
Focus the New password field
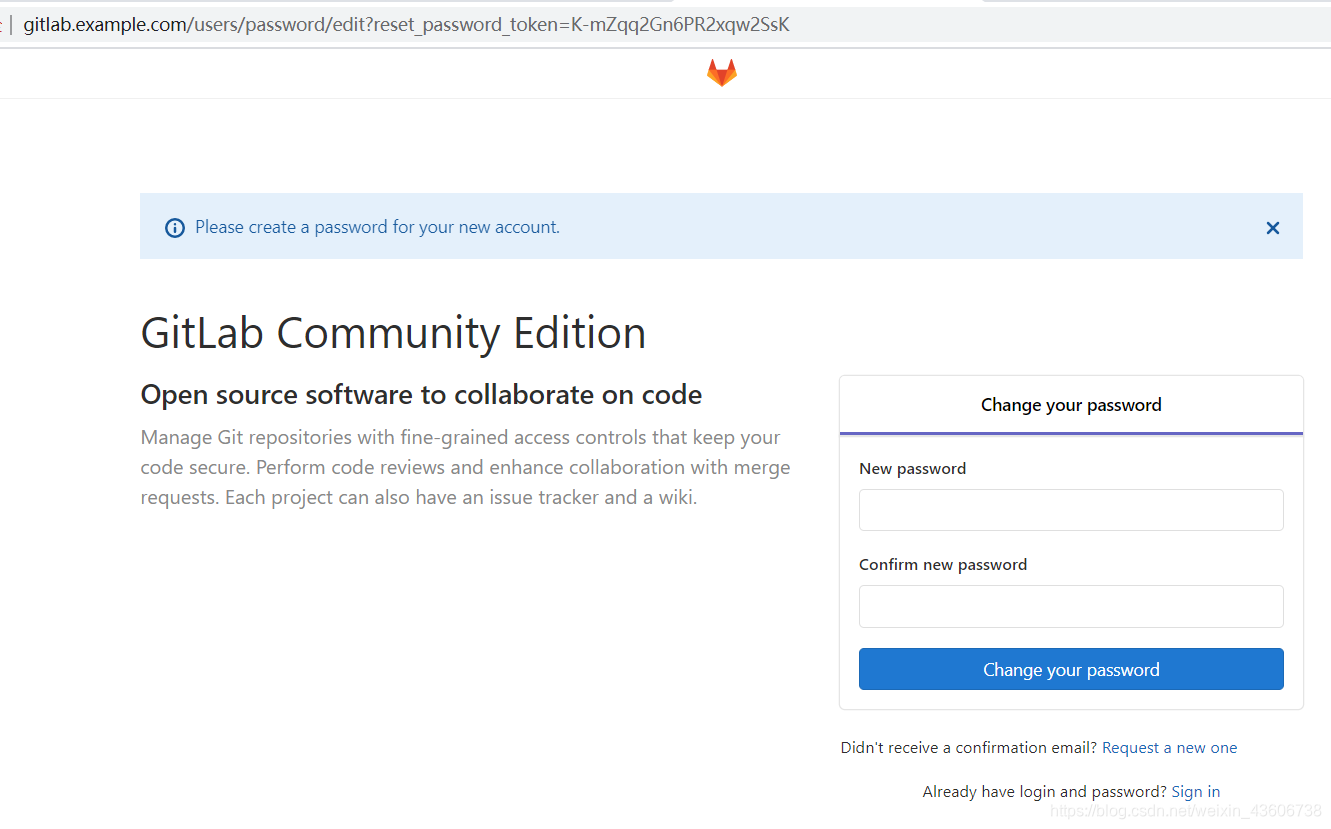(x=1071, y=510)
